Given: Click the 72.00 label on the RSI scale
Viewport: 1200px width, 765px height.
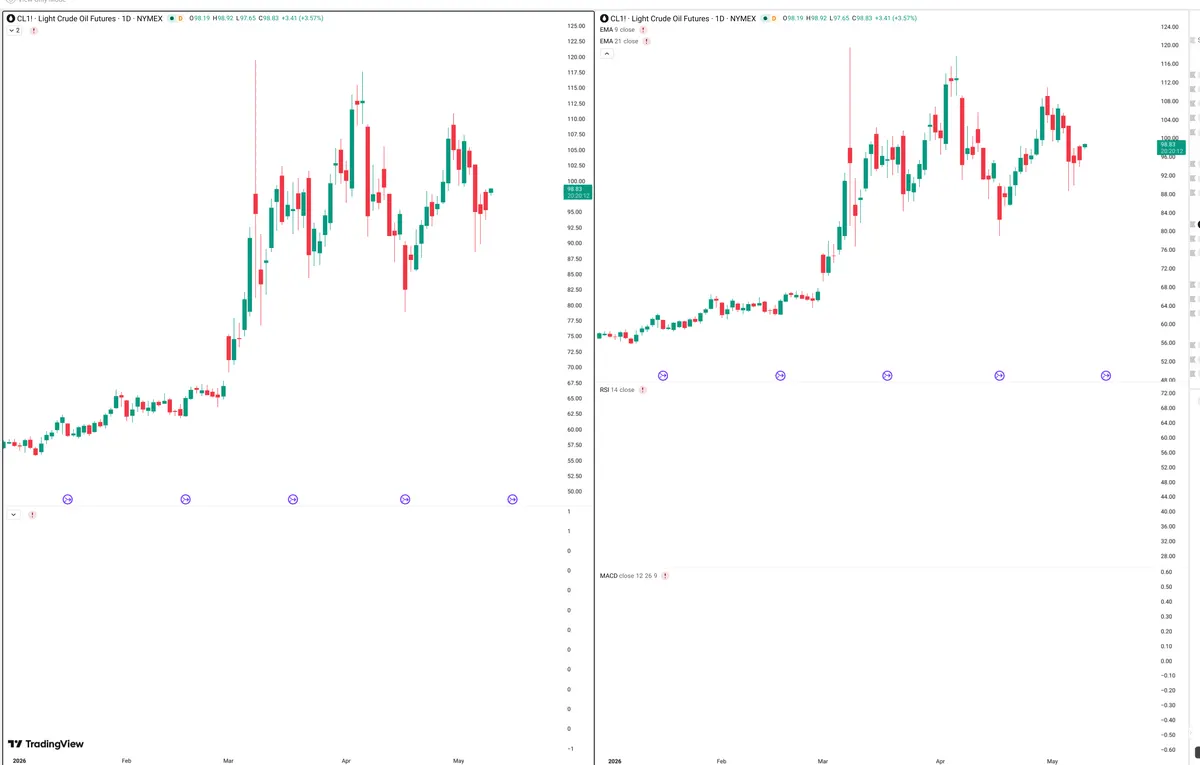Looking at the screenshot, I should pos(1168,394).
